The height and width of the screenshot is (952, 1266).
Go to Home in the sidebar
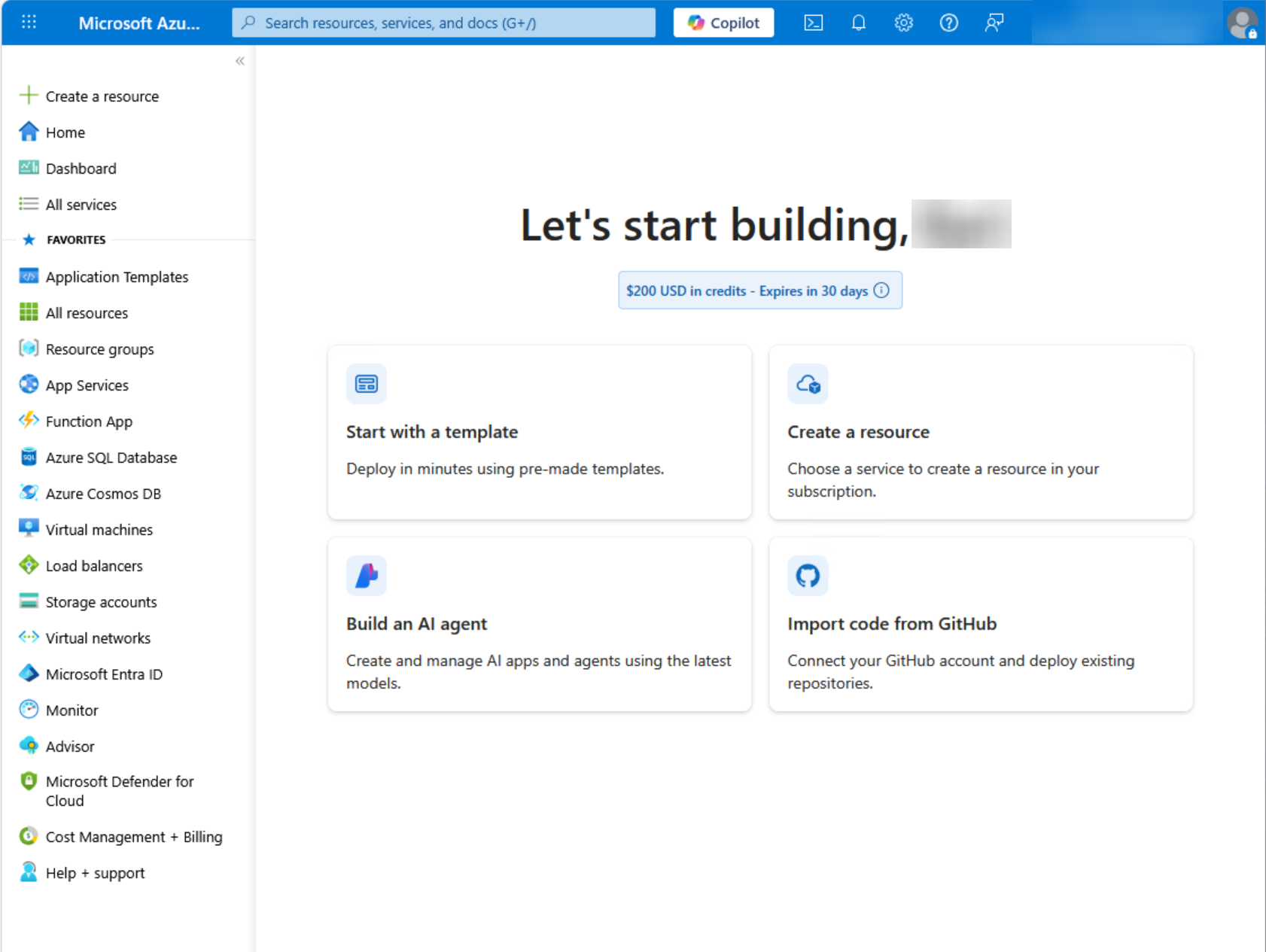click(65, 132)
